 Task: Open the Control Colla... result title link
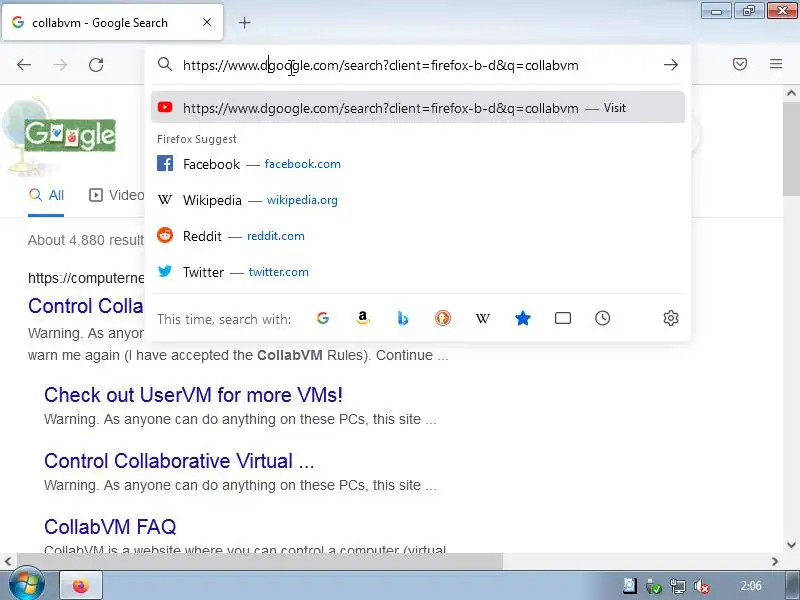tap(86, 306)
